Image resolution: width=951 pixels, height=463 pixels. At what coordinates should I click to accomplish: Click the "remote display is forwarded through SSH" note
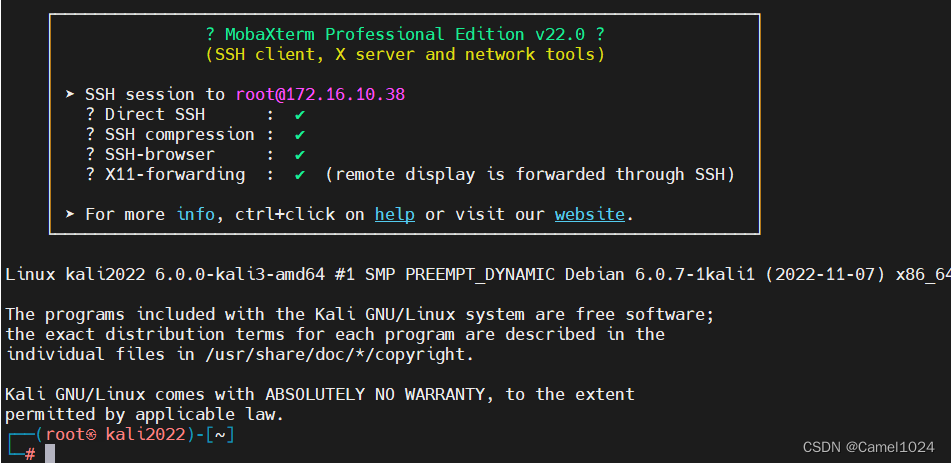[530, 175]
